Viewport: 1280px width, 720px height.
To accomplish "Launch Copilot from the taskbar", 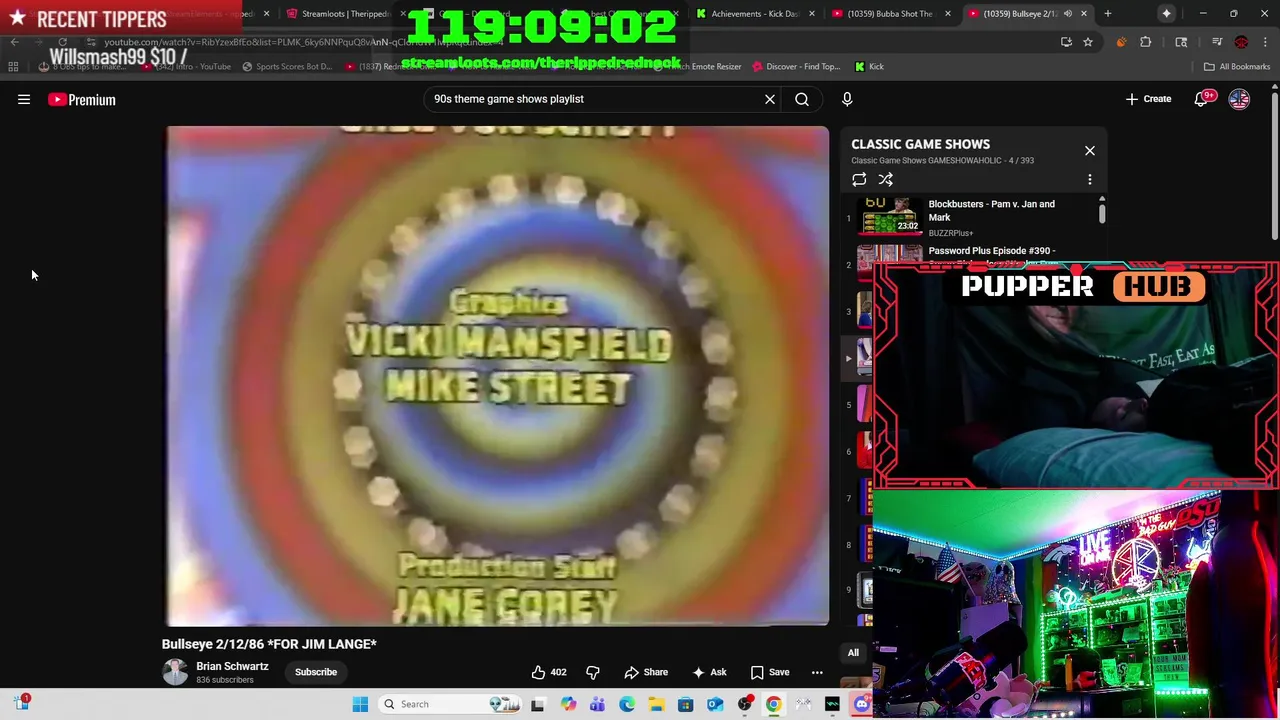I will tap(568, 704).
